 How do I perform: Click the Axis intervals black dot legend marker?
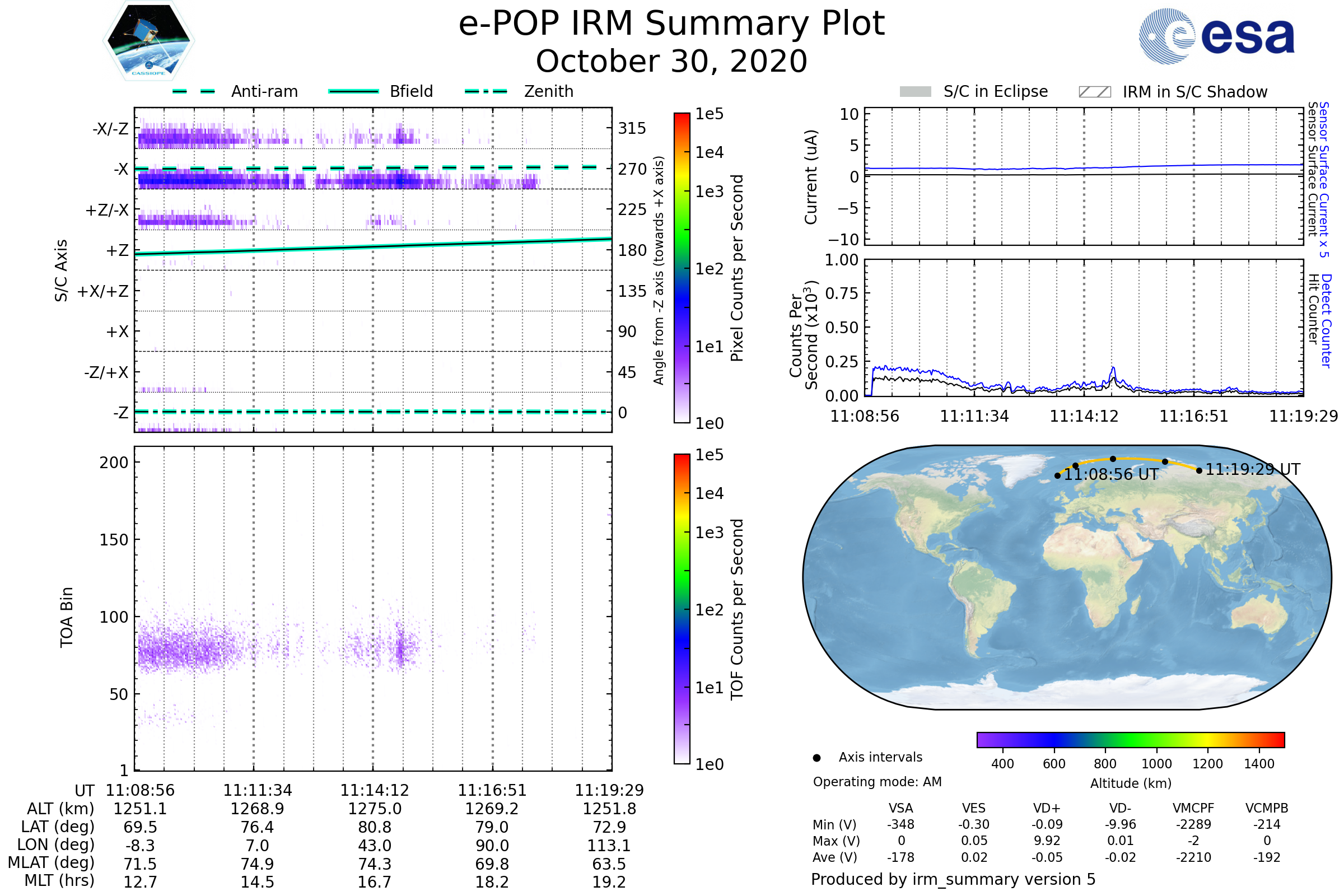816,758
